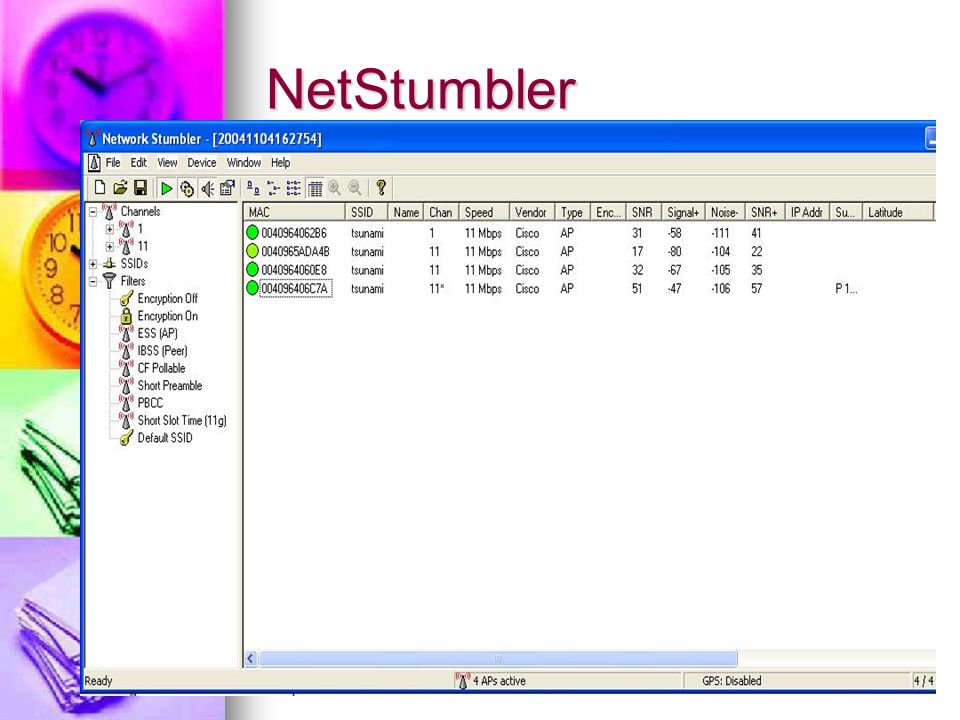Select the Default SSID filter

(165, 438)
